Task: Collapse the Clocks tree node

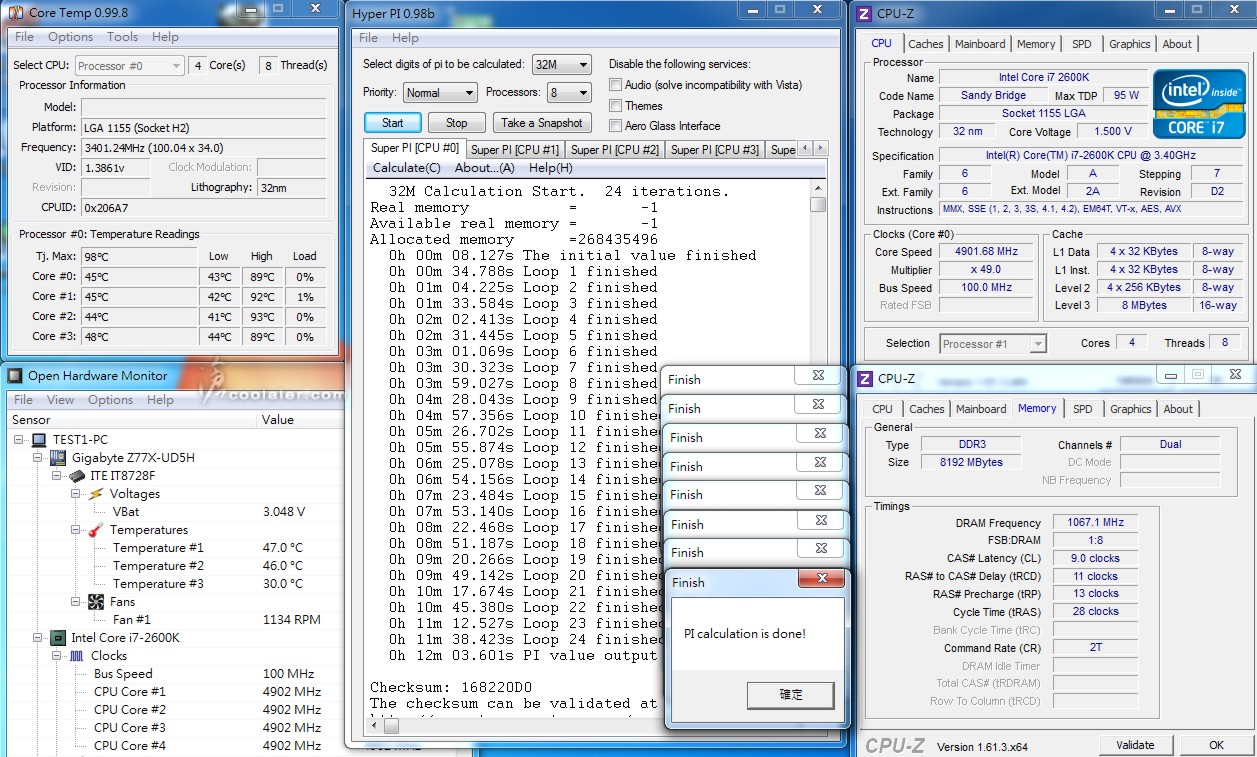Action: [x=57, y=656]
